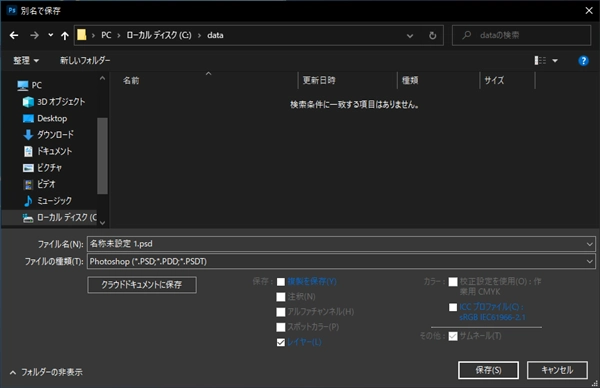The image size is (600, 388).
Task: Create 新しいフォルダー
Action: (85, 60)
